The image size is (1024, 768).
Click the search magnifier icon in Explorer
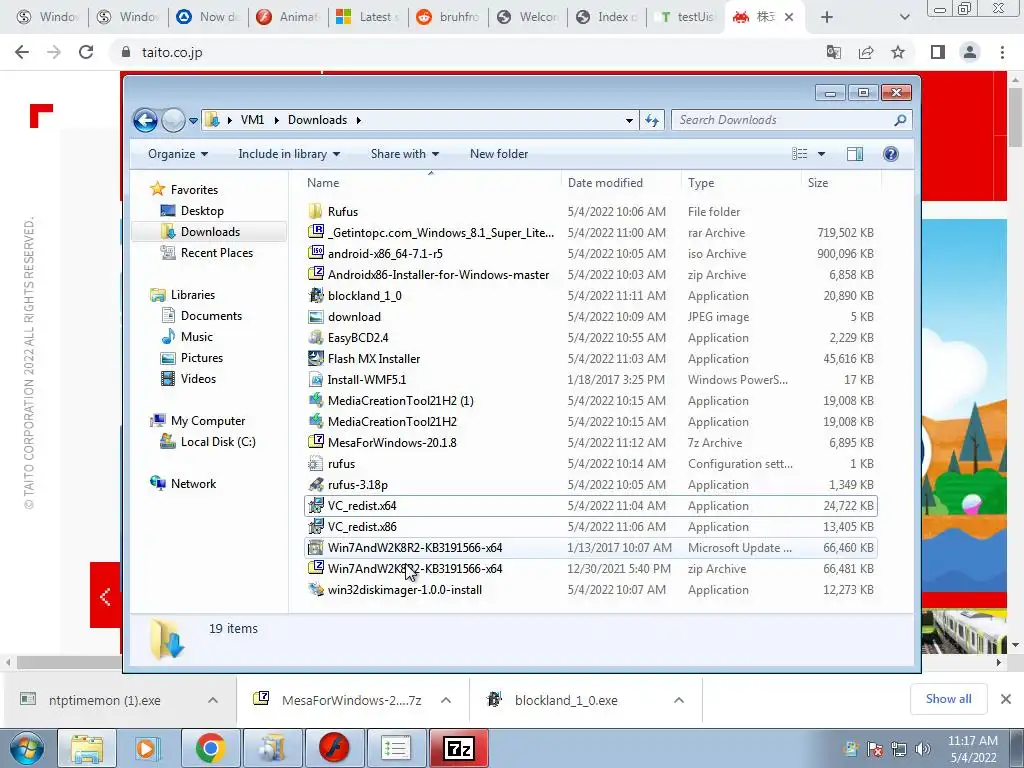click(900, 120)
